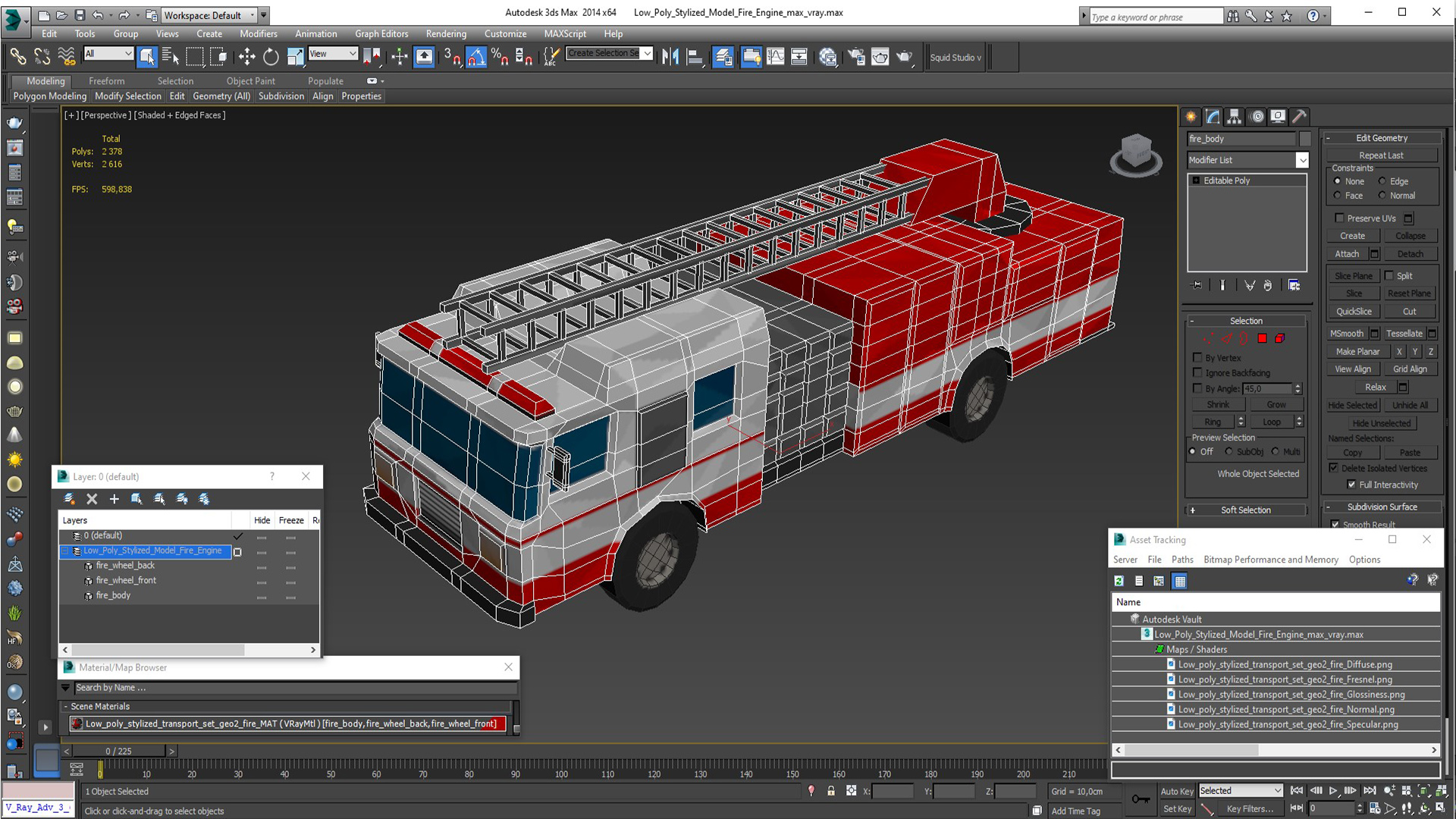Click the Grow selection button
The height and width of the screenshot is (819, 1456).
[x=1276, y=405]
